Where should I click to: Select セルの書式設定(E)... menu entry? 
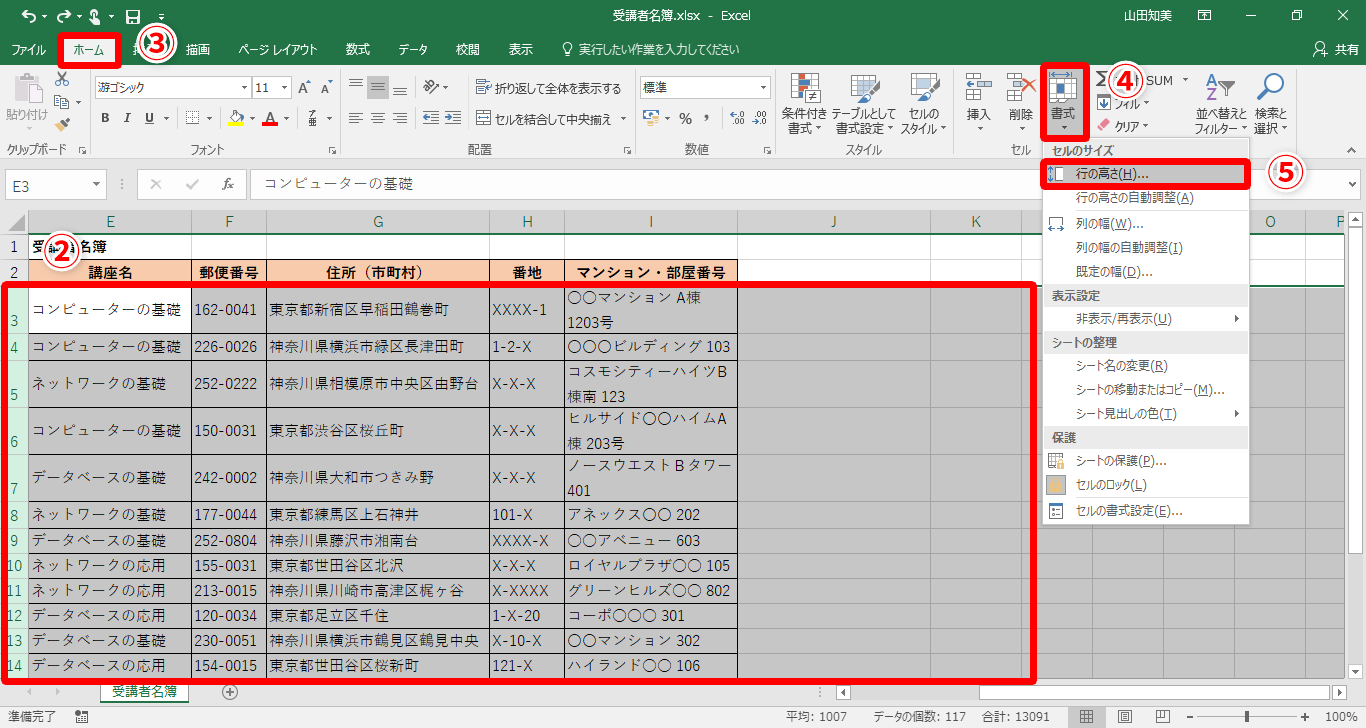(1146, 511)
